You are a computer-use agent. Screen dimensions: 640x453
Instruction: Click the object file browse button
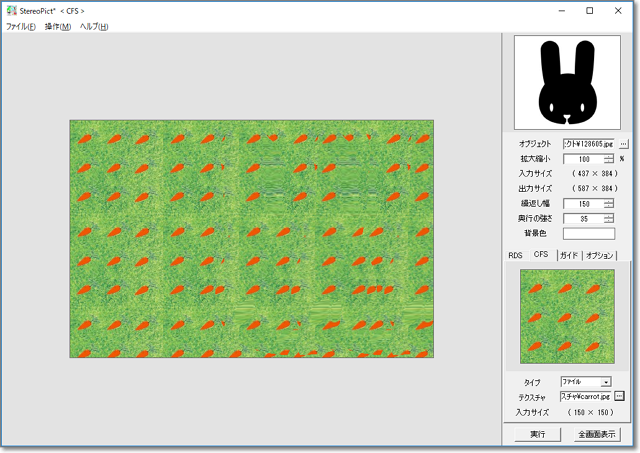623,144
